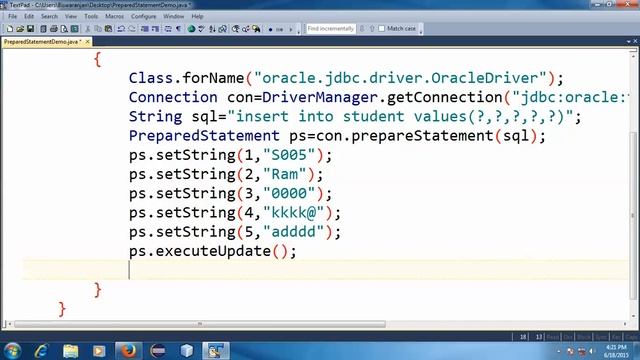Open the Window menu
This screenshot has height=360, width=640.
click(x=173, y=16)
